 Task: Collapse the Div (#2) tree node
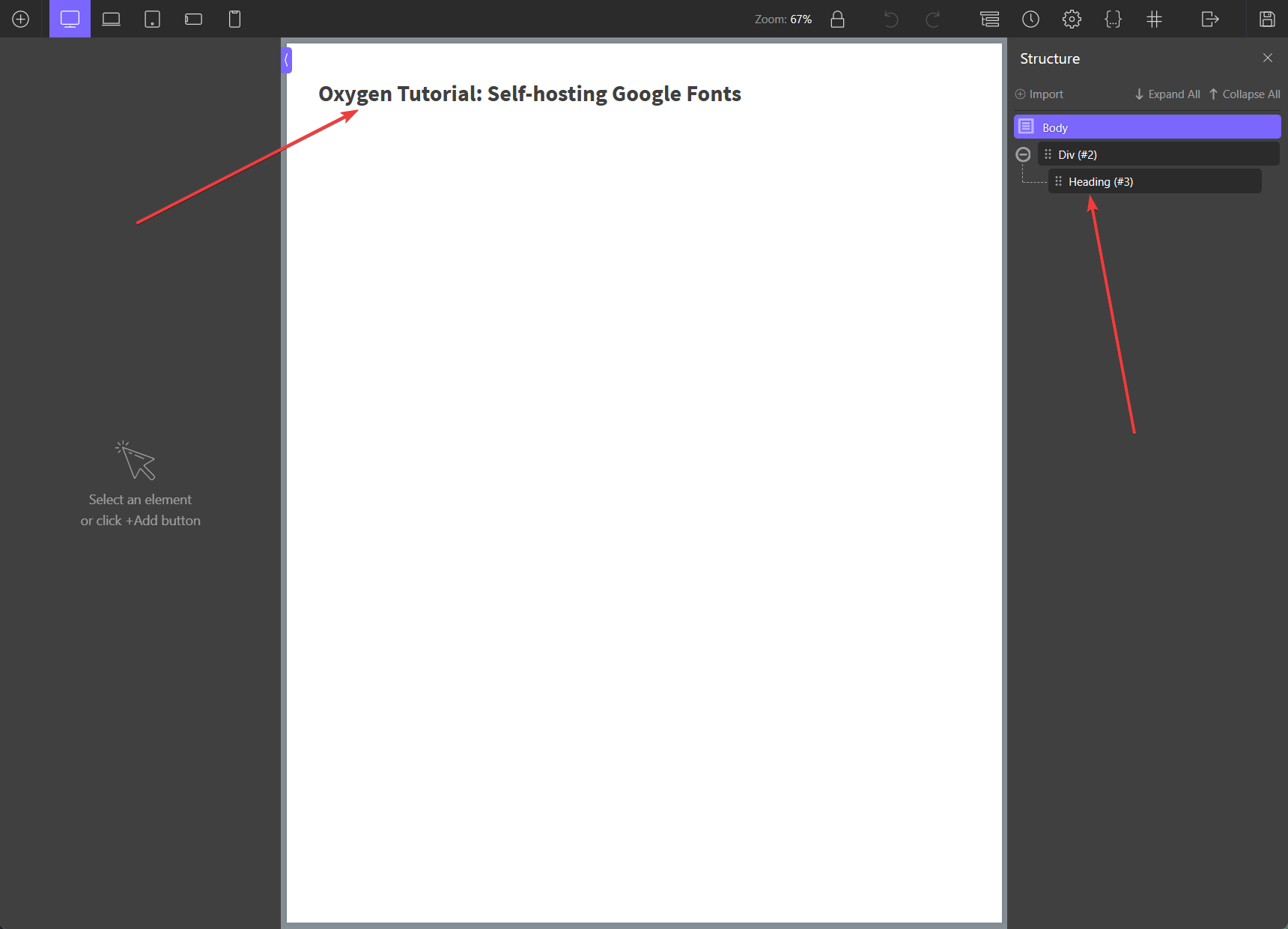(1023, 154)
